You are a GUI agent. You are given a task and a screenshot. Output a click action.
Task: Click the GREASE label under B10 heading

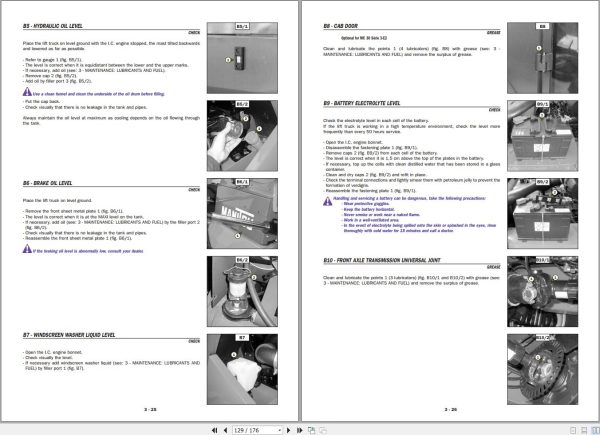coord(494,267)
